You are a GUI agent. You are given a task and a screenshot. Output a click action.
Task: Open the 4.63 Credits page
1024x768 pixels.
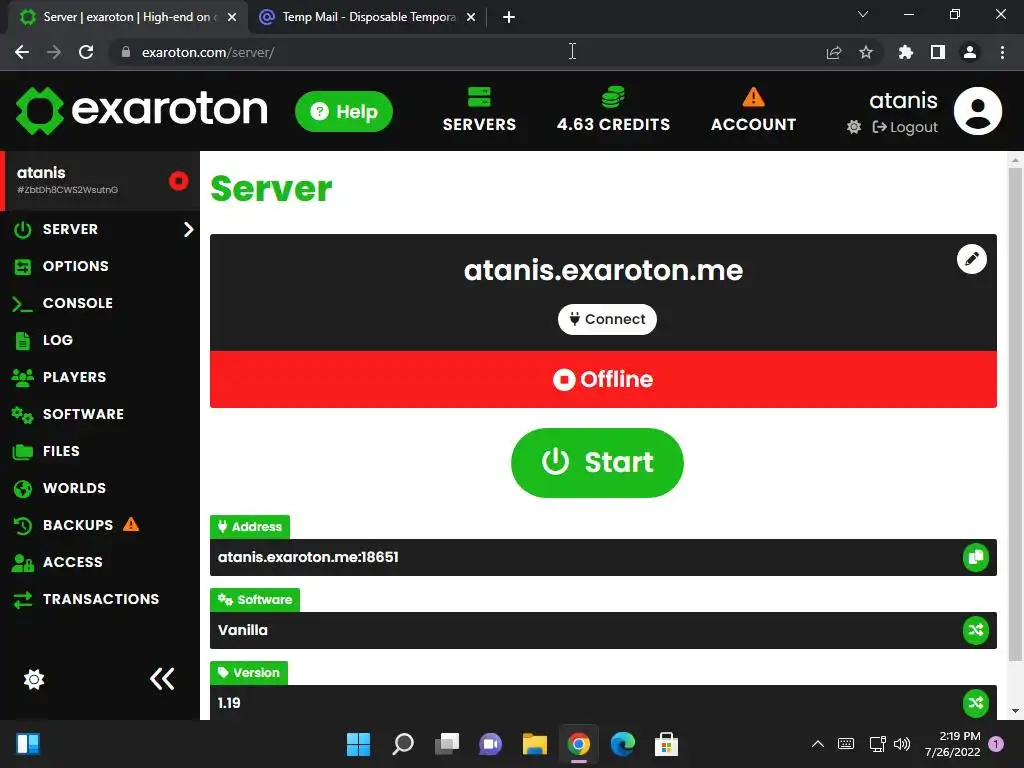coord(613,110)
